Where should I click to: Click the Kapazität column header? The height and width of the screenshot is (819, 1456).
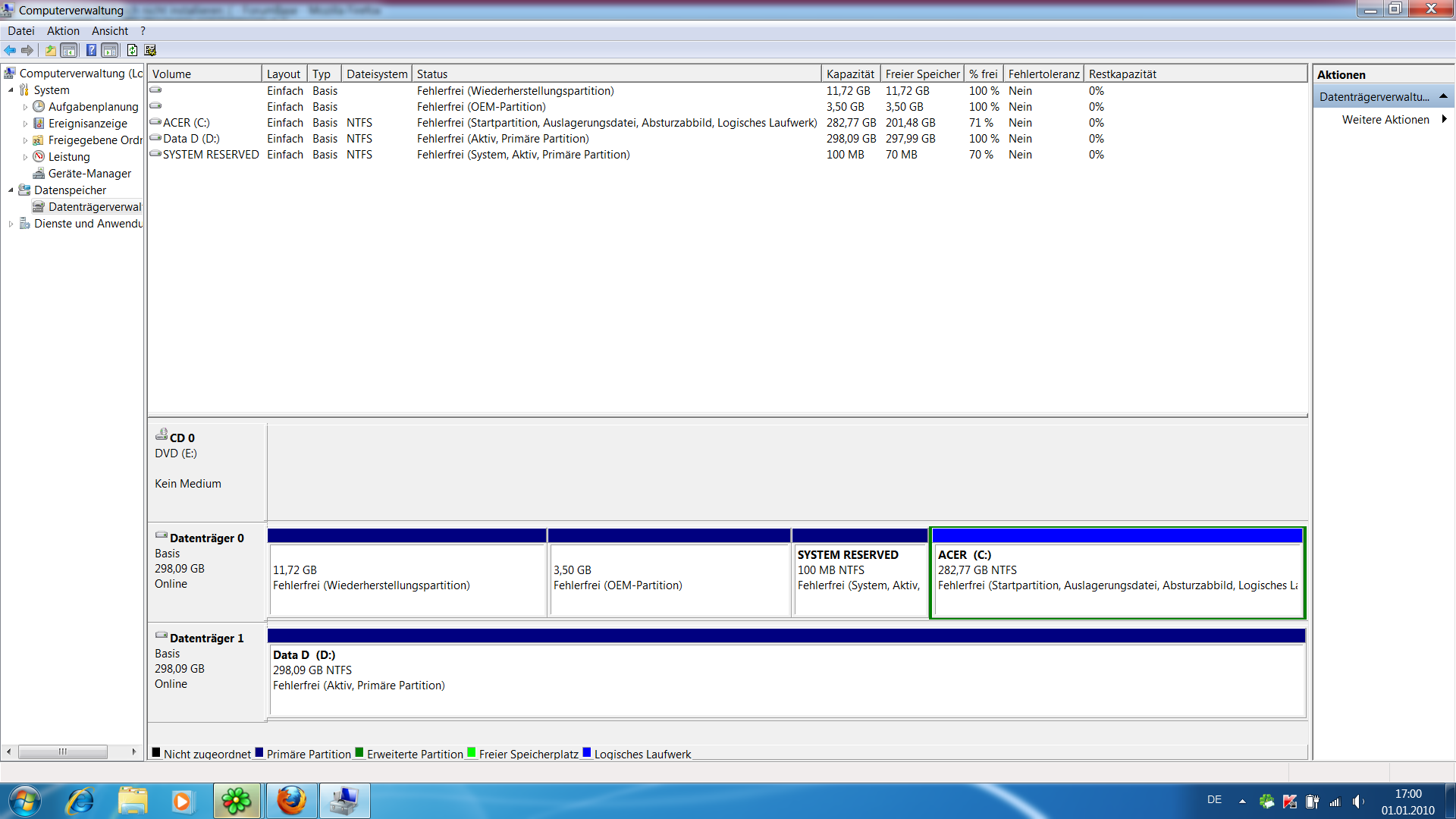coord(850,74)
